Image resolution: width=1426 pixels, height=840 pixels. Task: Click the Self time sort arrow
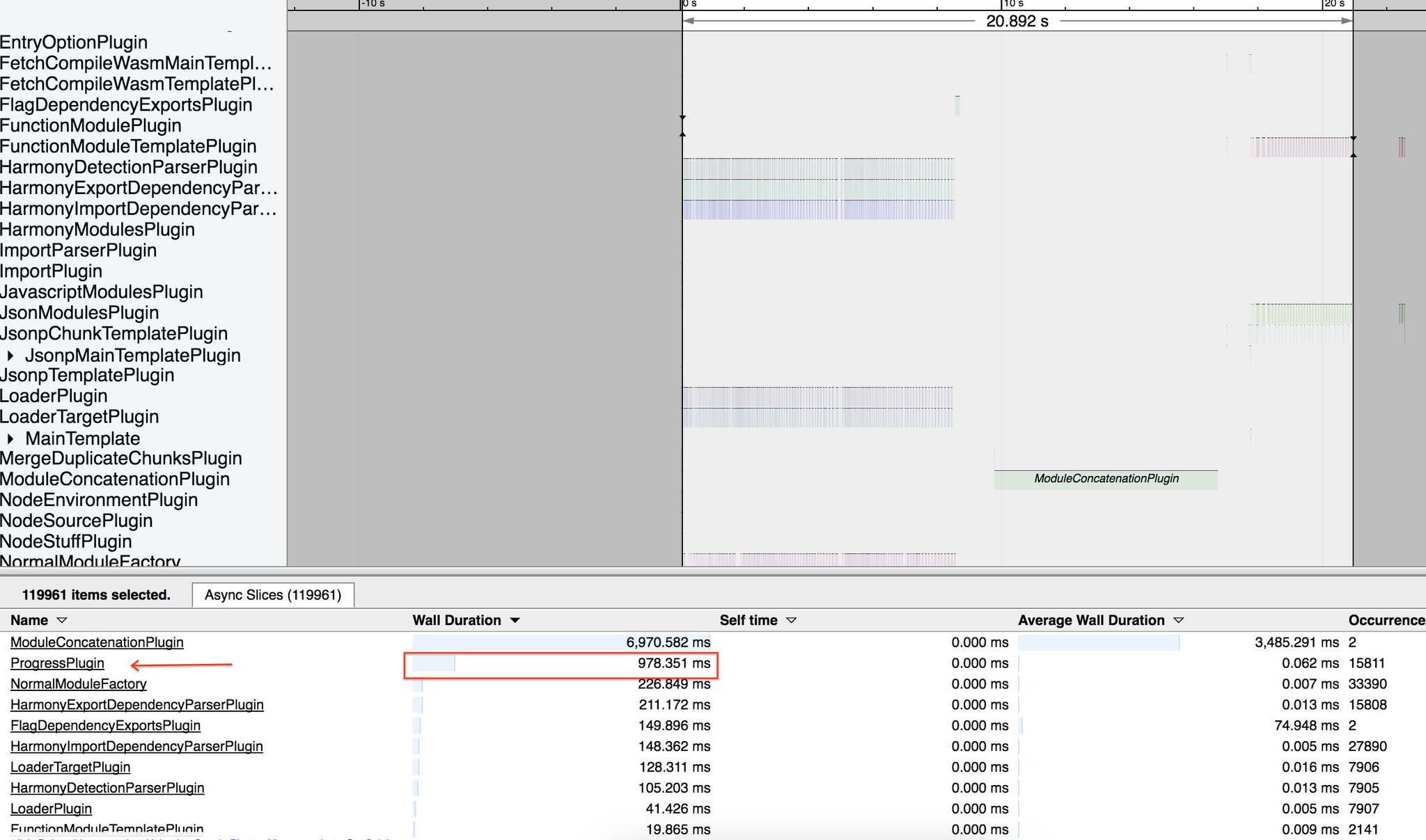click(791, 620)
